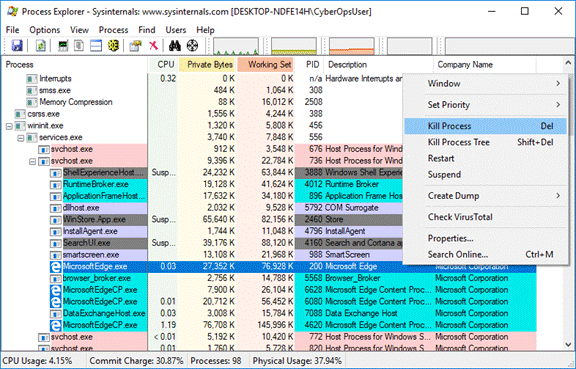Click the icon next to Interrupts

(32, 79)
